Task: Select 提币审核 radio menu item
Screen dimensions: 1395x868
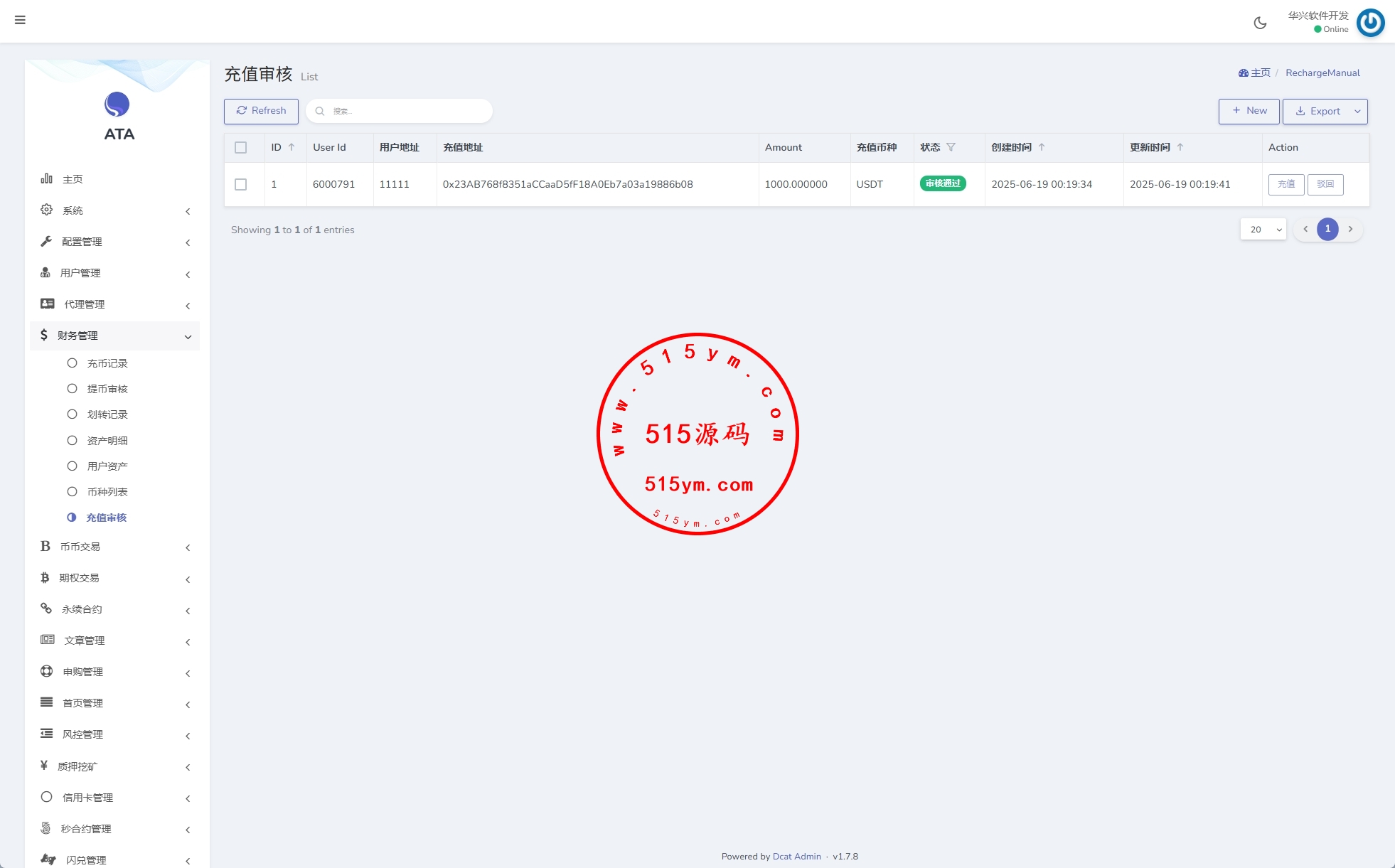Action: tap(107, 389)
